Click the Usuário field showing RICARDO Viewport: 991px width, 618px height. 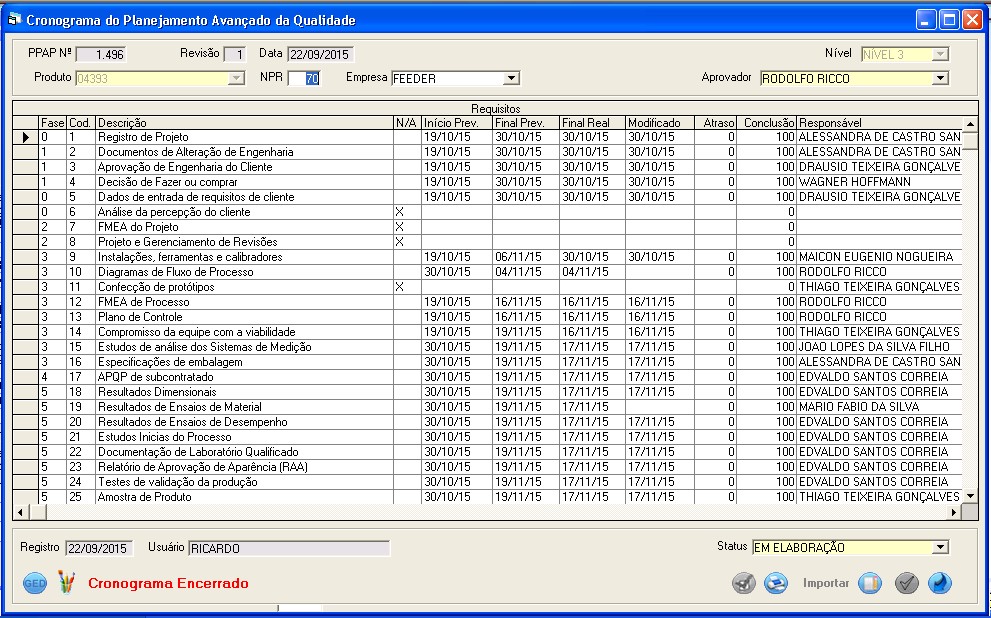(289, 548)
